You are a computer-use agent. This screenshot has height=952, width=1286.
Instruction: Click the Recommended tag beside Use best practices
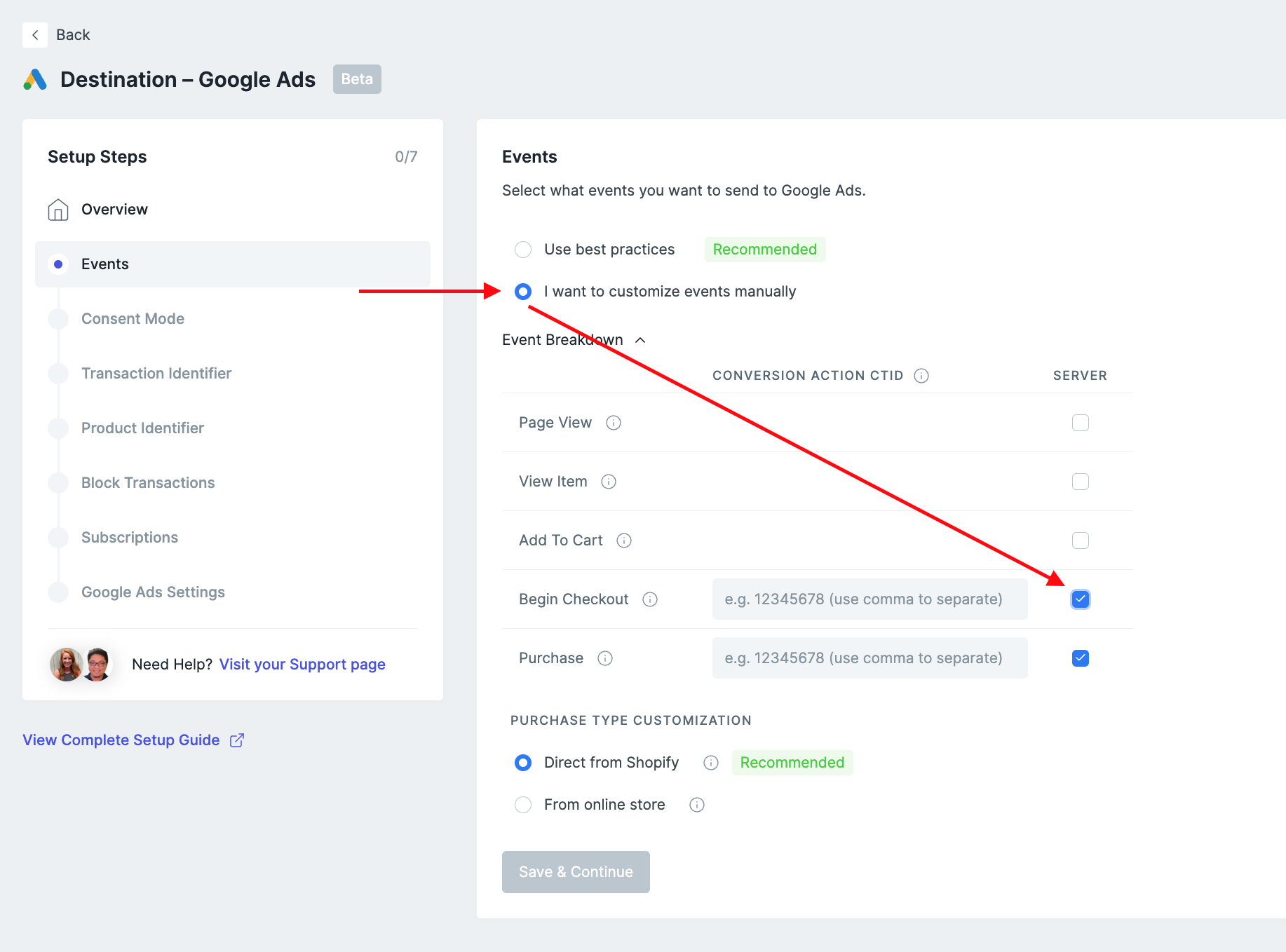point(765,250)
